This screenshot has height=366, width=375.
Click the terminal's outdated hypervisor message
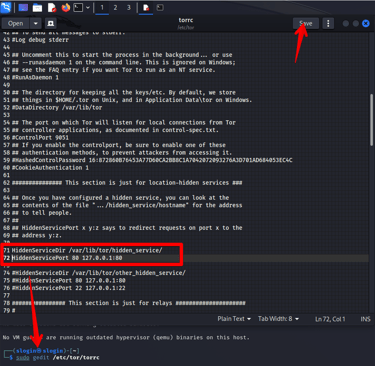(x=126, y=338)
